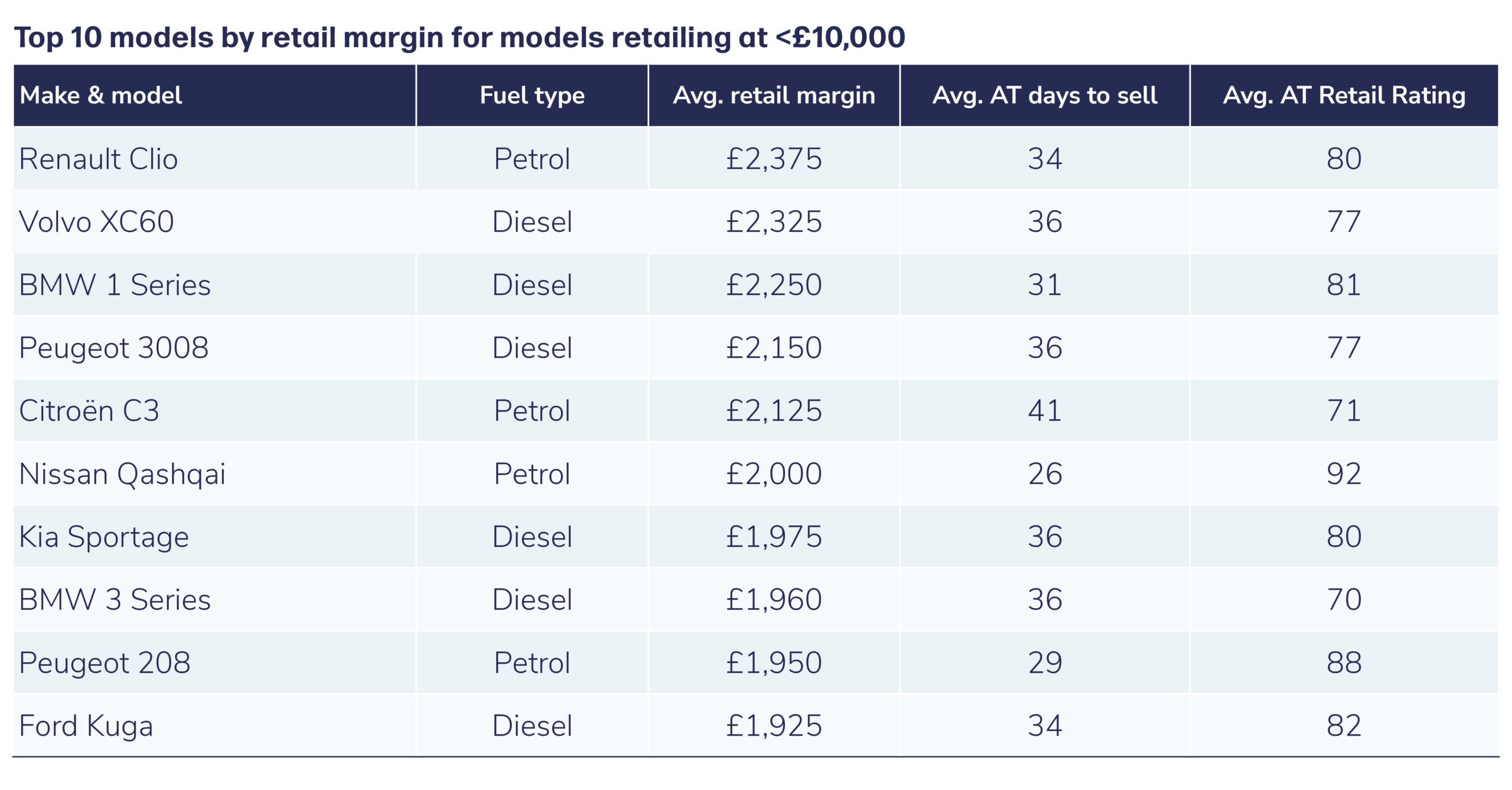Click the 'Fuel type' column header
Viewport: 1512px width, 790px height.
coord(532,96)
